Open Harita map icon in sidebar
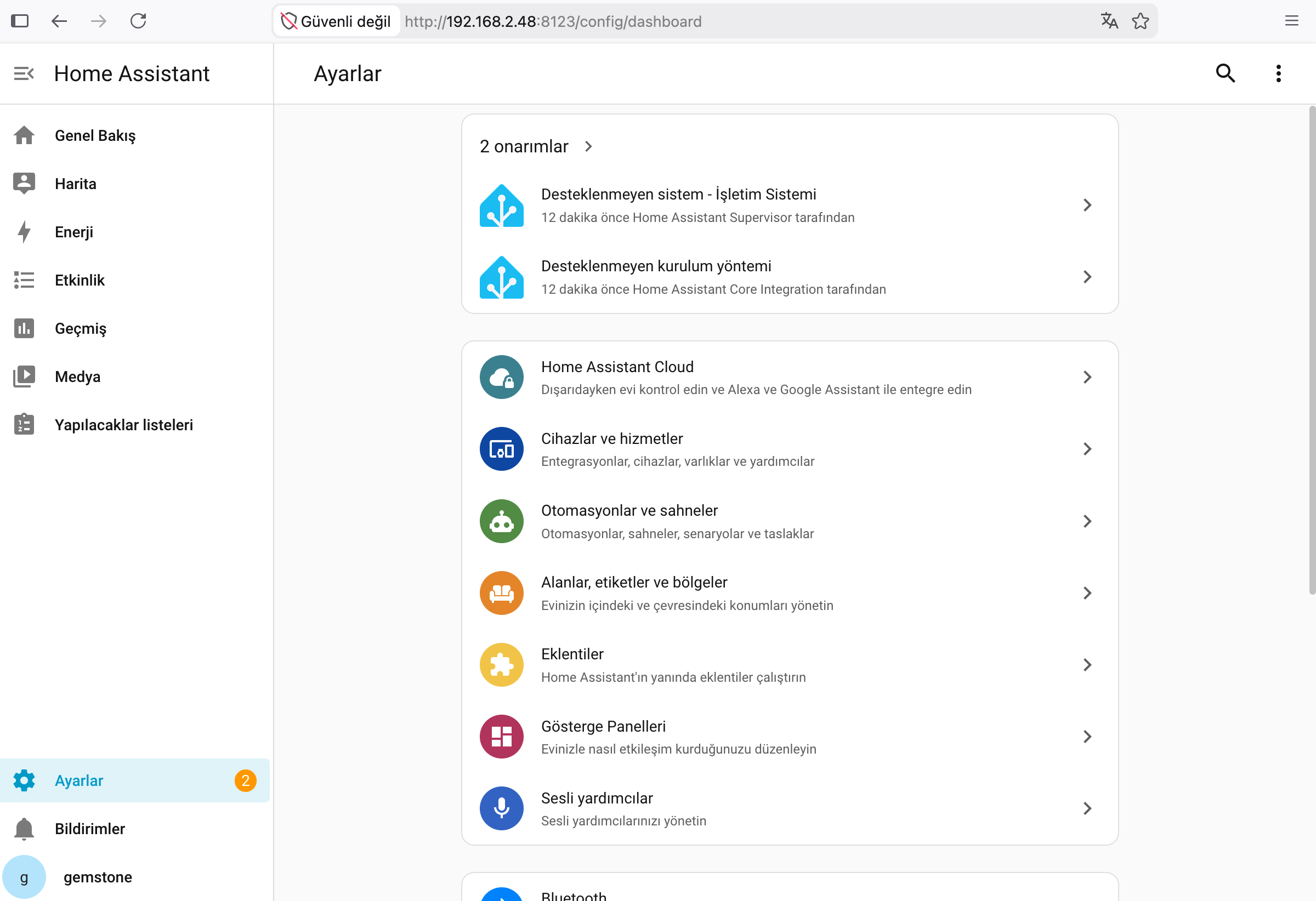 click(x=24, y=184)
